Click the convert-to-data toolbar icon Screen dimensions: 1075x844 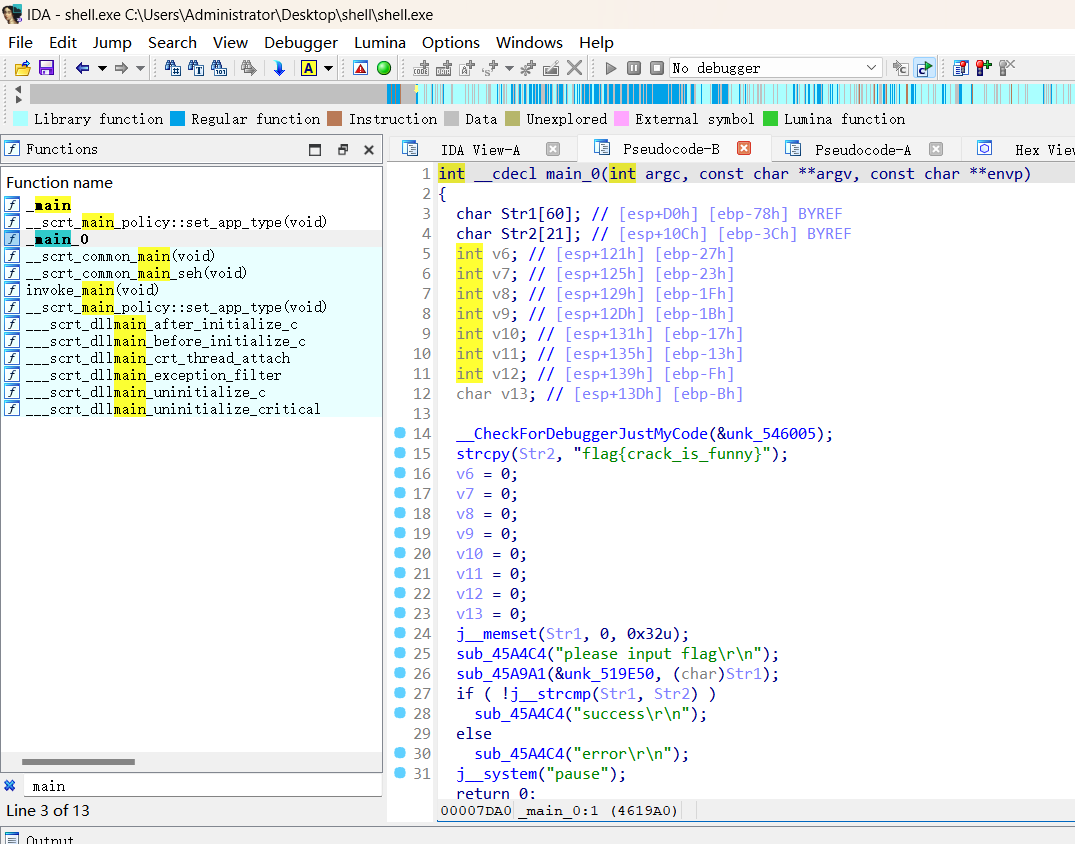click(x=444, y=68)
